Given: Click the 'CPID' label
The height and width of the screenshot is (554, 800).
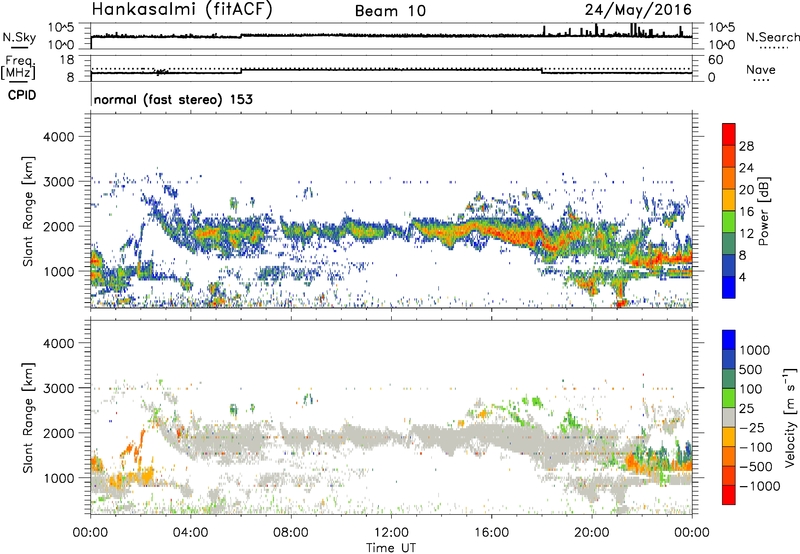Looking at the screenshot, I should [22, 95].
